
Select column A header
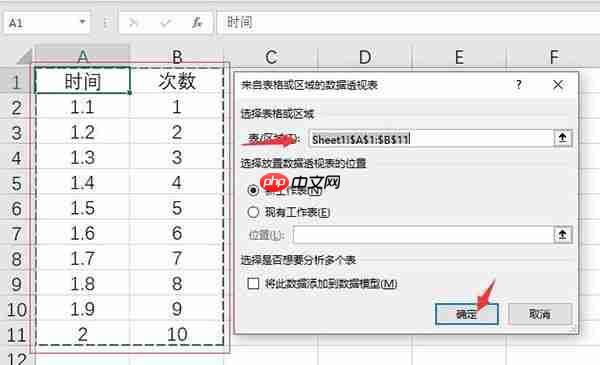point(83,57)
